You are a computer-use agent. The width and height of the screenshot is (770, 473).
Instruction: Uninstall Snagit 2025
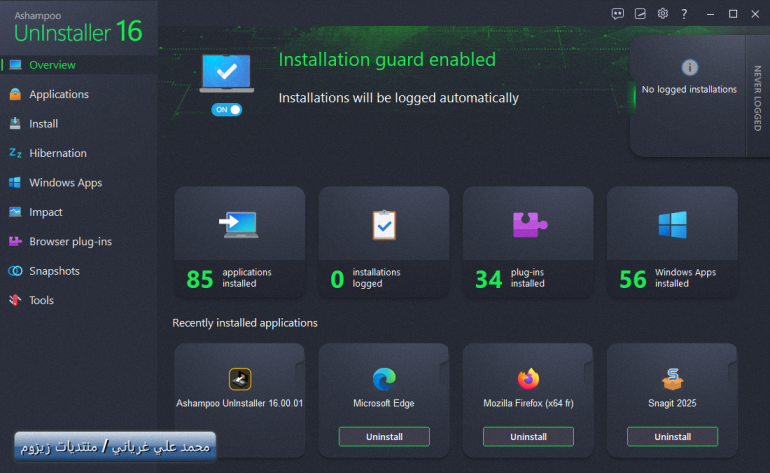click(x=672, y=437)
